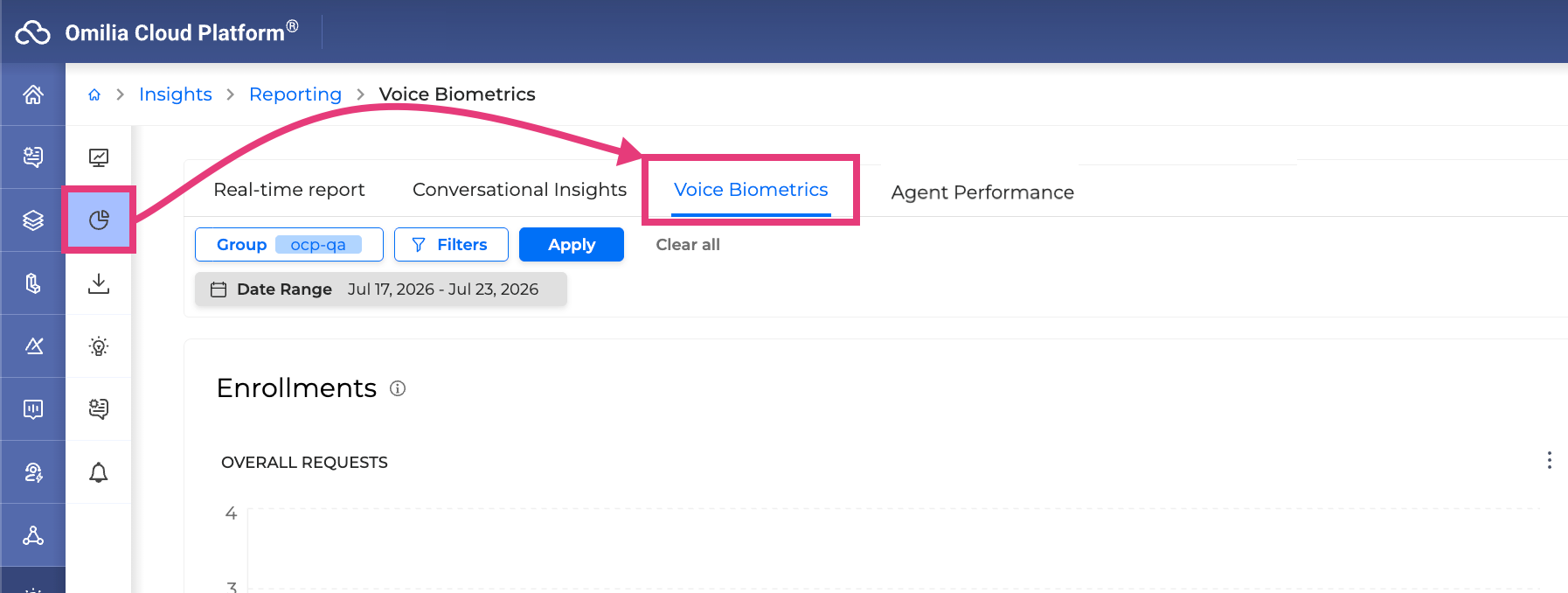Click the breadcrumb home icon
Screen dimensions: 1568x593
pyautogui.click(x=94, y=94)
